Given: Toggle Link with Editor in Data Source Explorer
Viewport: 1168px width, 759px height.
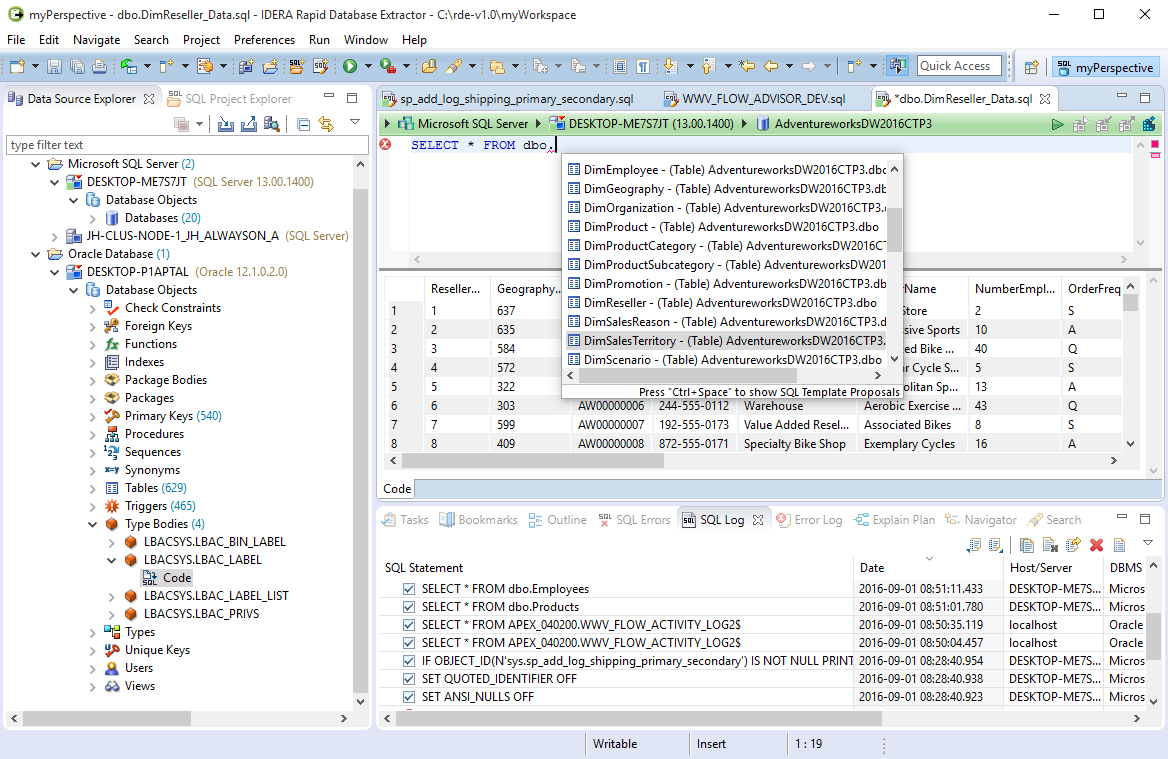Looking at the screenshot, I should 325,124.
